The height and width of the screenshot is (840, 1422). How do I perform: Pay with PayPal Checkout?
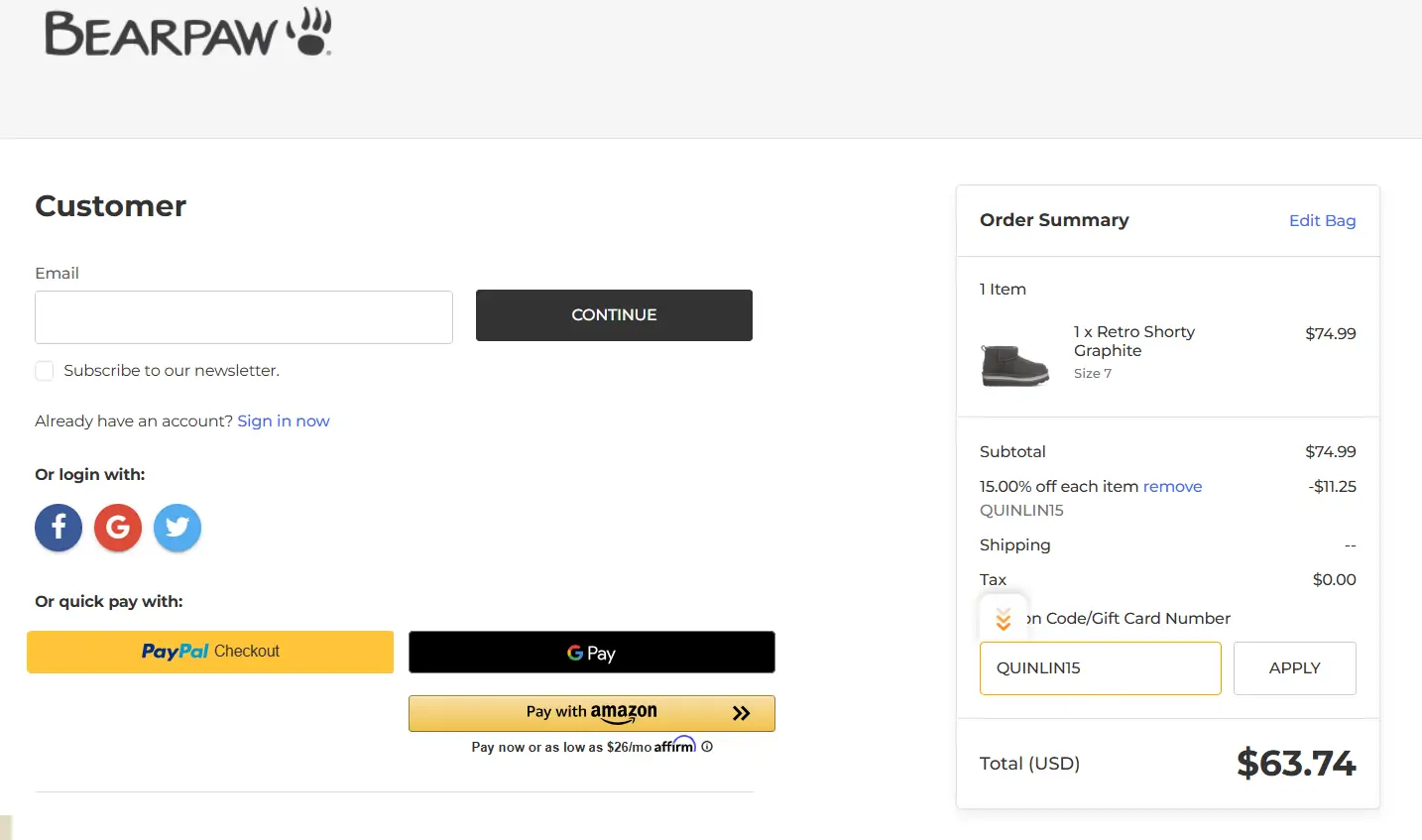[210, 652]
